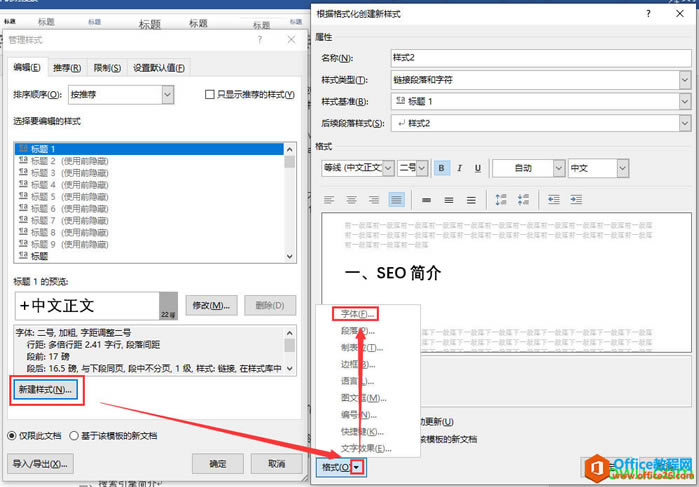Choose 段落 from format menu
The width and height of the screenshot is (699, 487).
[x=358, y=331]
